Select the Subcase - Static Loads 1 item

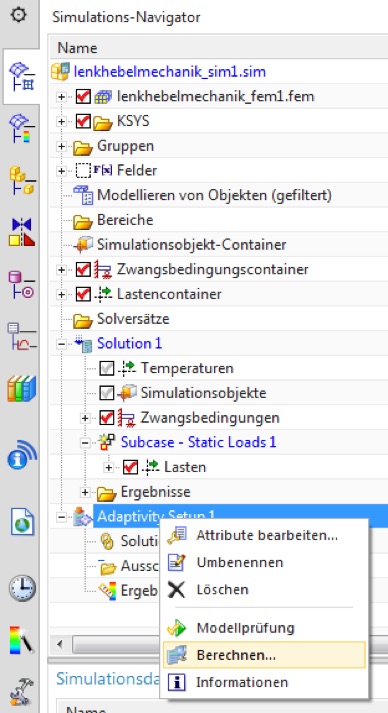[198, 442]
